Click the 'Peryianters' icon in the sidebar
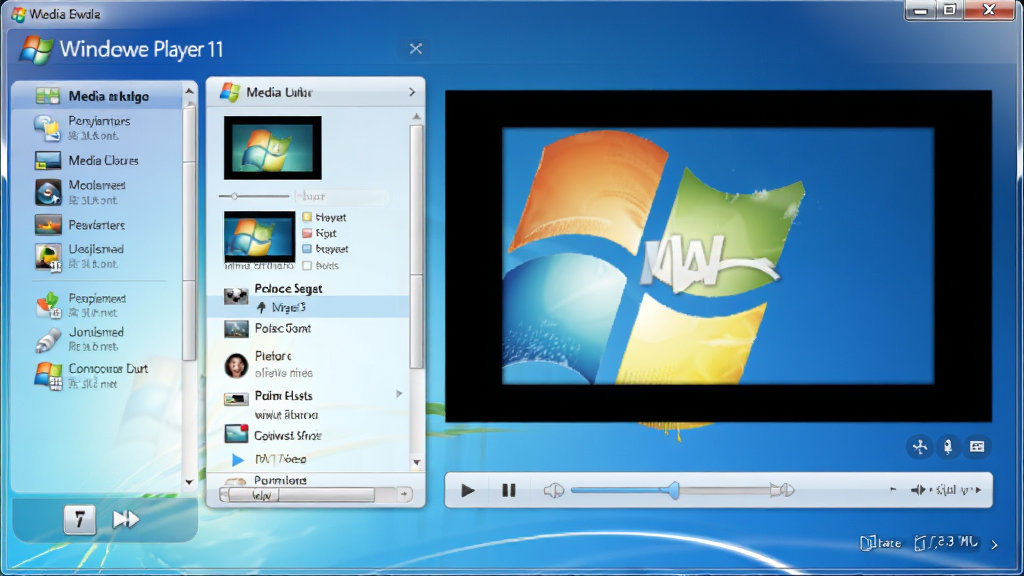1024x576 pixels. coord(48,127)
